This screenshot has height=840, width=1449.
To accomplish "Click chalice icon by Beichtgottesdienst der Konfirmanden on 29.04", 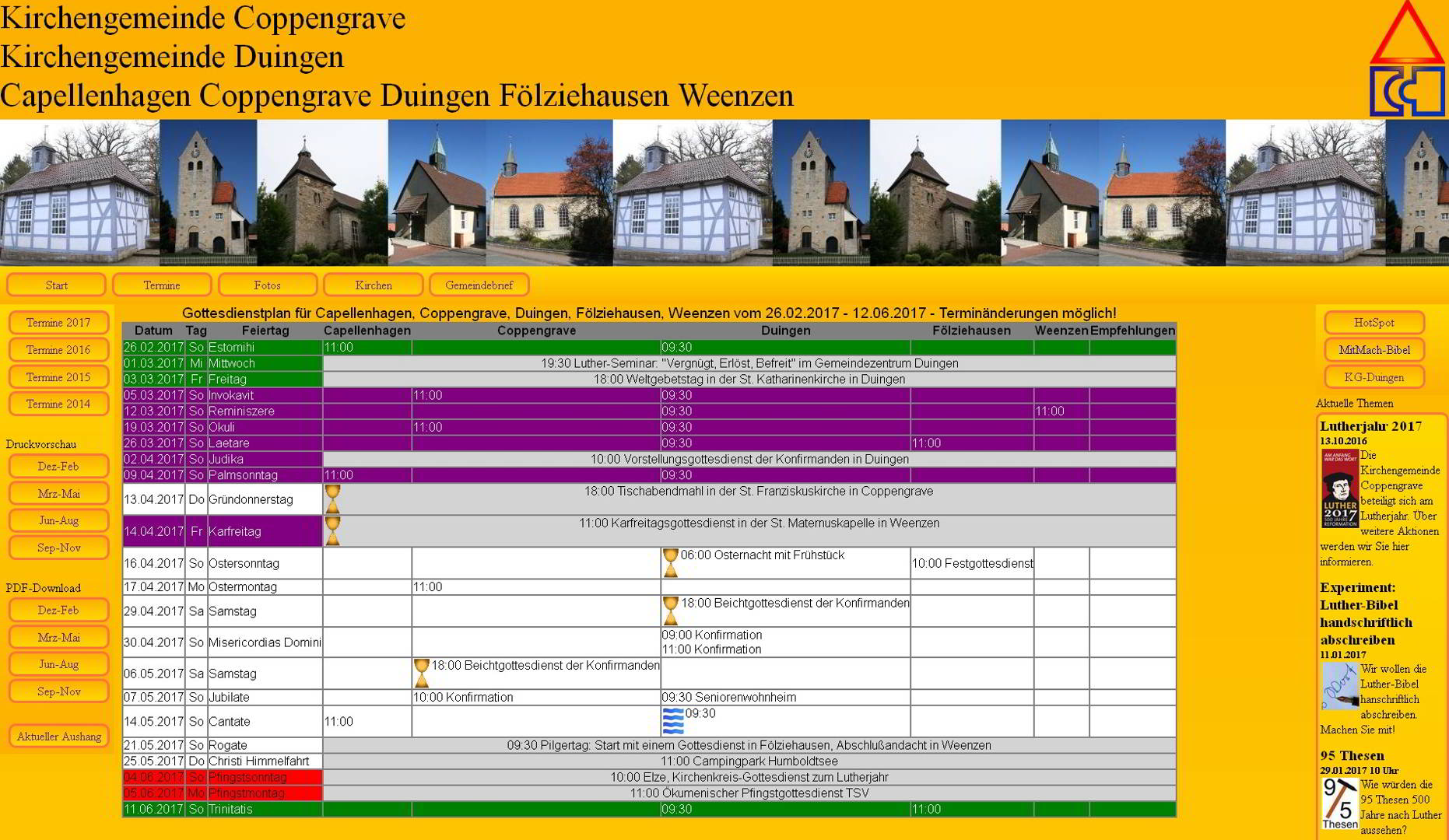I will 670,609.
